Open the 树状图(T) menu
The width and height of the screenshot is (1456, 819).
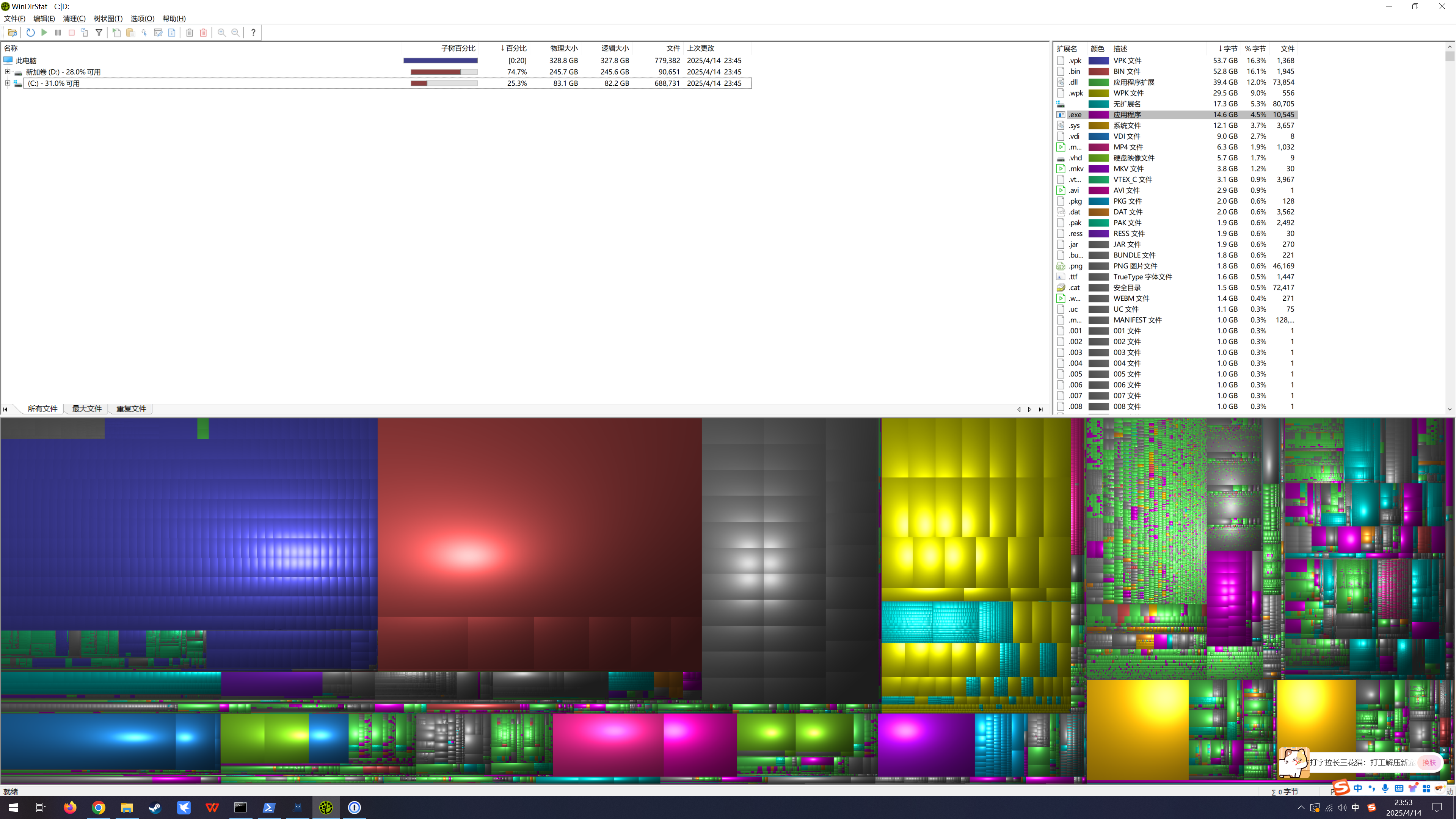(x=108, y=19)
